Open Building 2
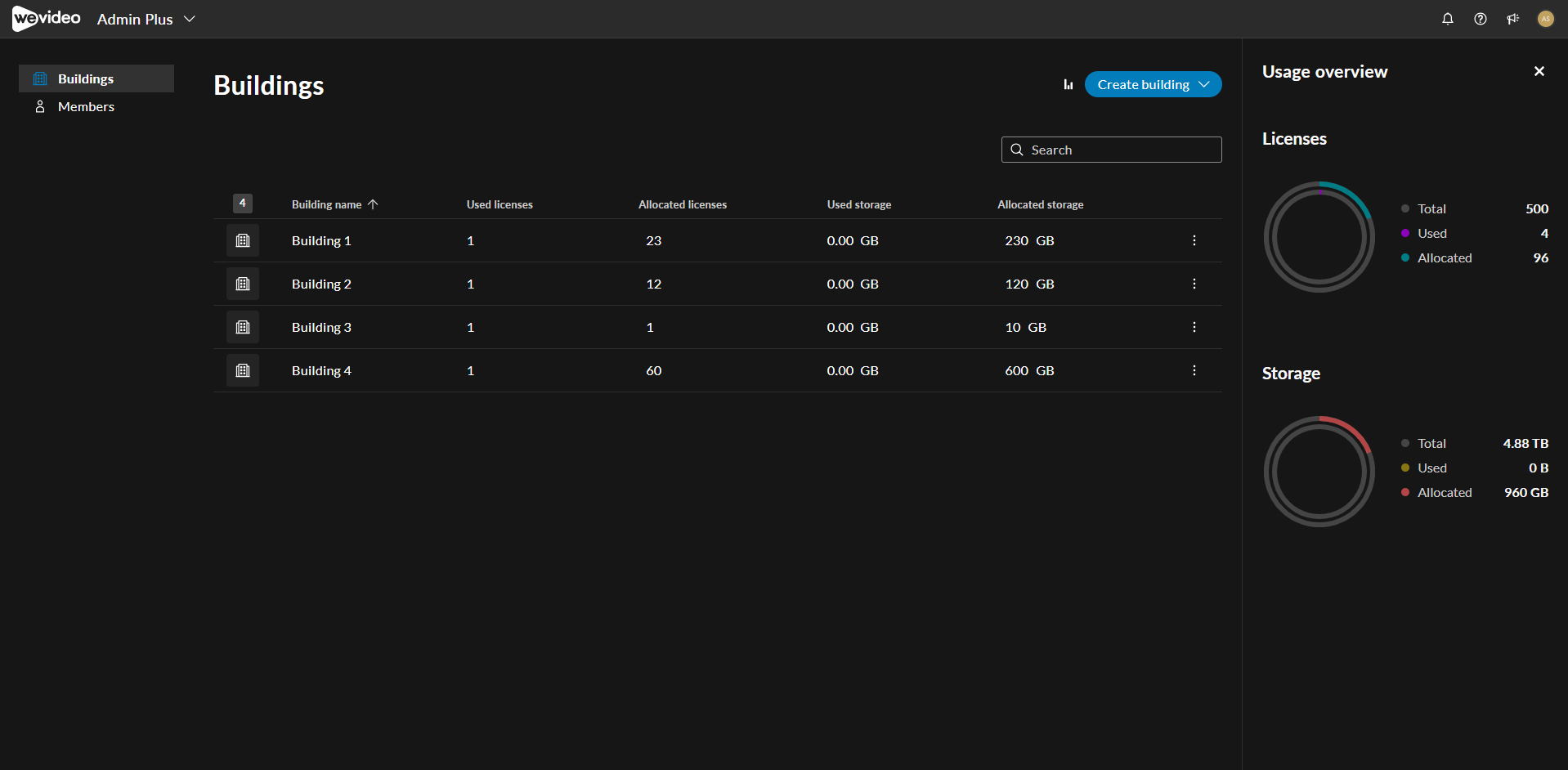The height and width of the screenshot is (770, 1568). [x=321, y=284]
